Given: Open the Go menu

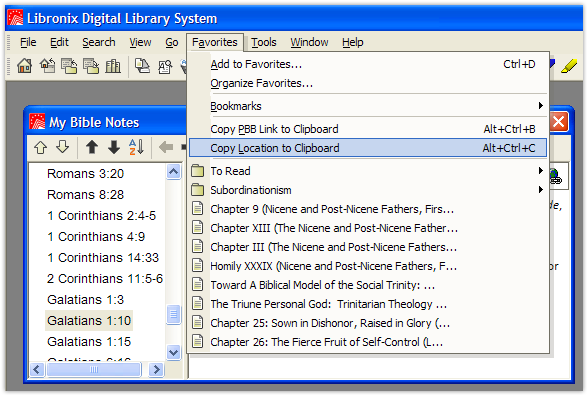Looking at the screenshot, I should tap(172, 42).
